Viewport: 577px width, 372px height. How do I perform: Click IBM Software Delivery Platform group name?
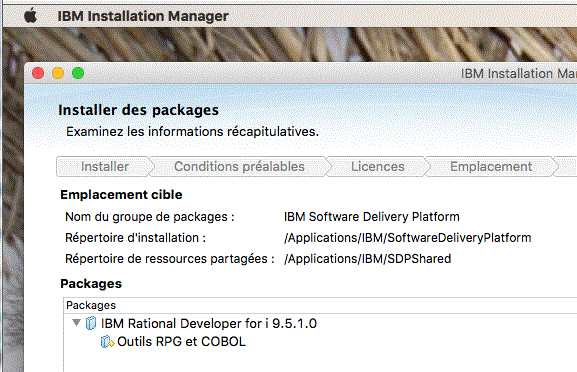point(372,217)
